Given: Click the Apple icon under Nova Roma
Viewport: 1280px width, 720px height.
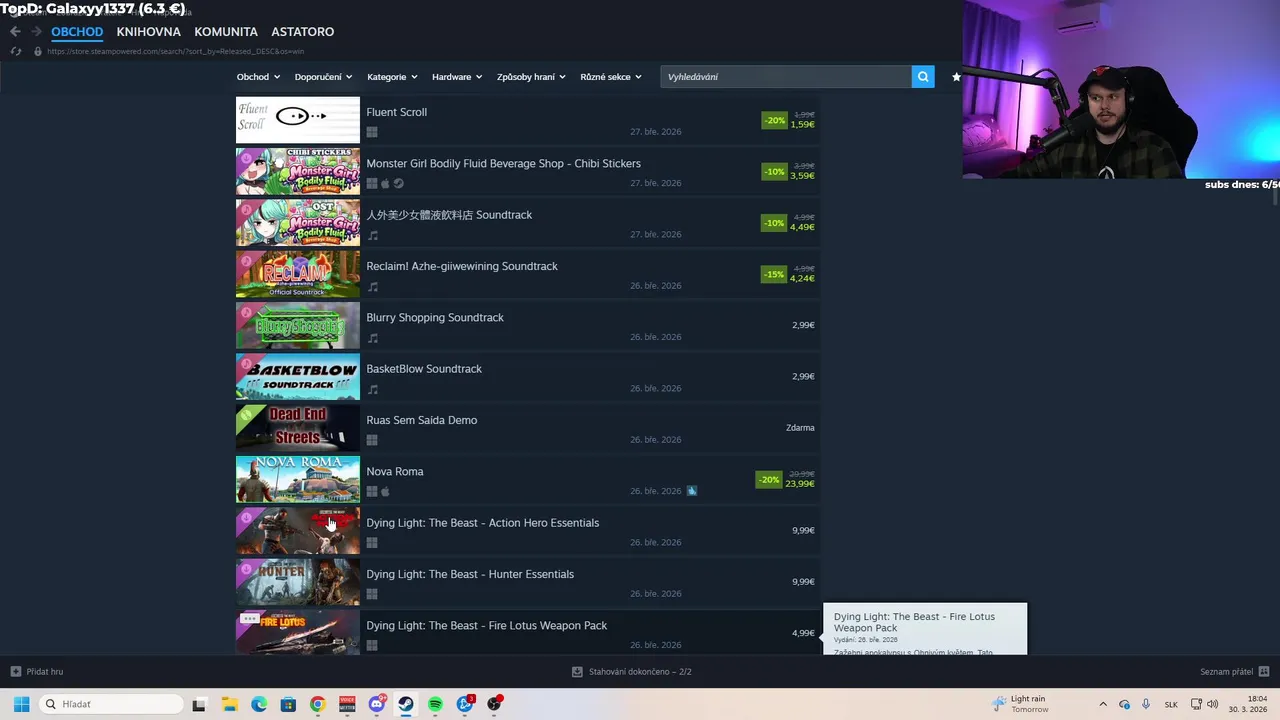Looking at the screenshot, I should tap(385, 491).
